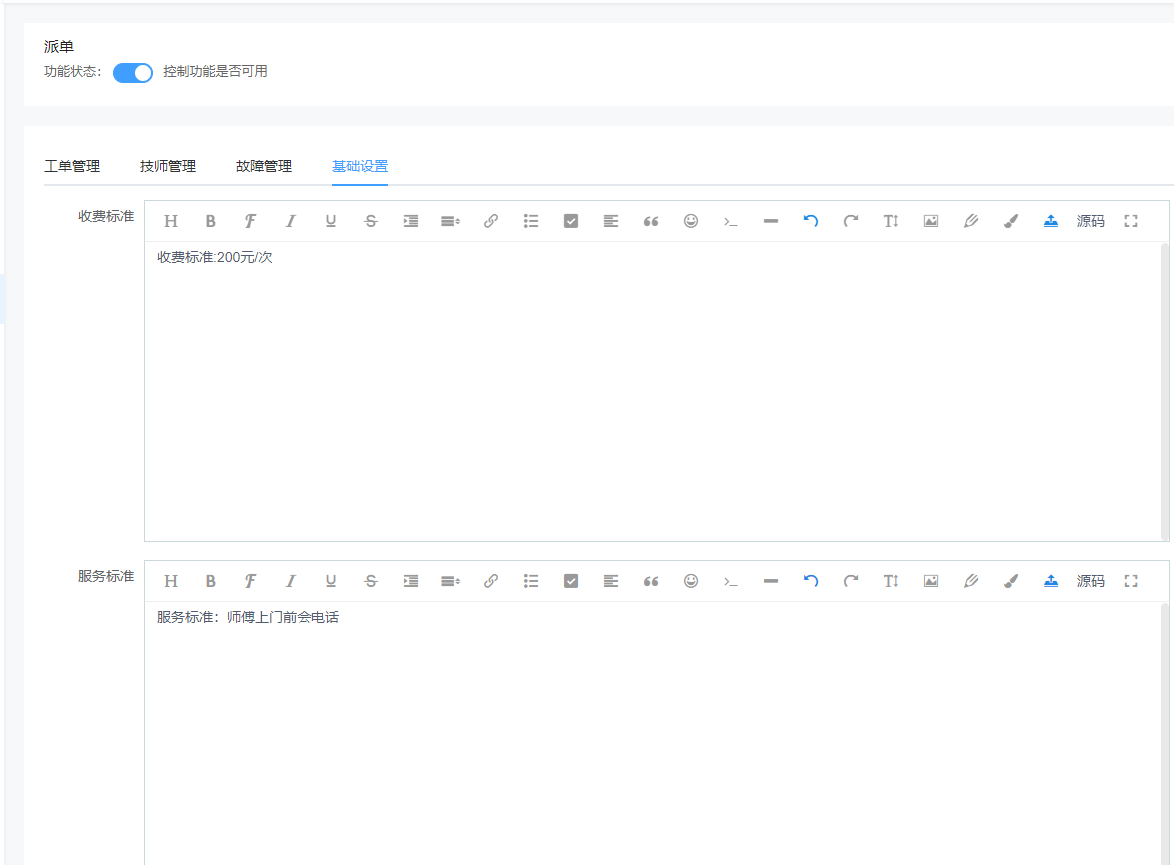Go to the 故障管理 tab
Image resolution: width=1174 pixels, height=865 pixels.
[x=264, y=166]
